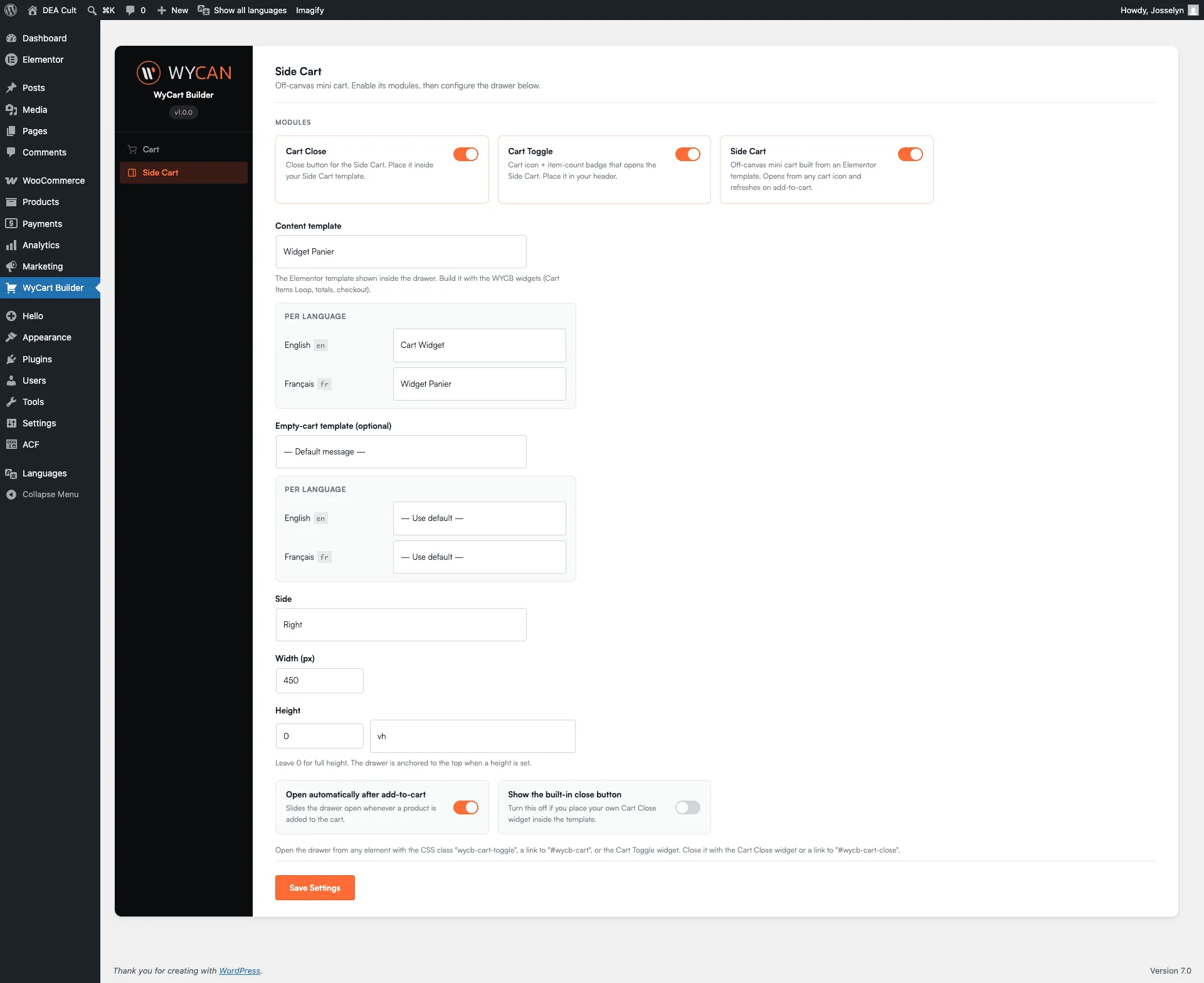Viewport: 1204px width, 983px height.
Task: Click the Height number input field
Action: click(x=320, y=736)
